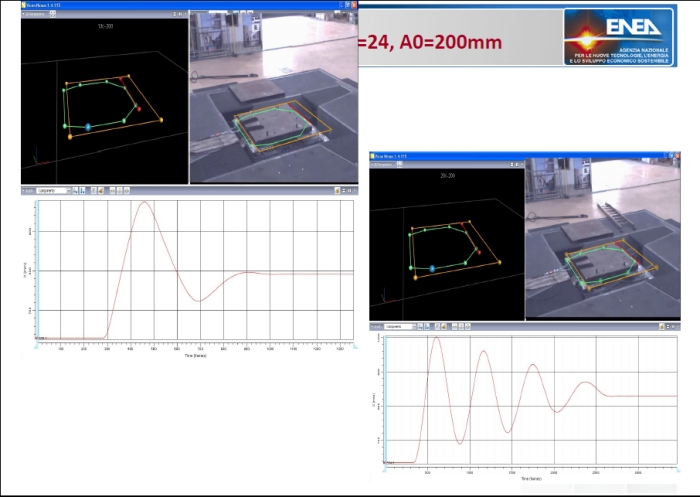This screenshot has width=700, height=497.
Task: Select the blue marker in left 3D view
Action: point(88,127)
